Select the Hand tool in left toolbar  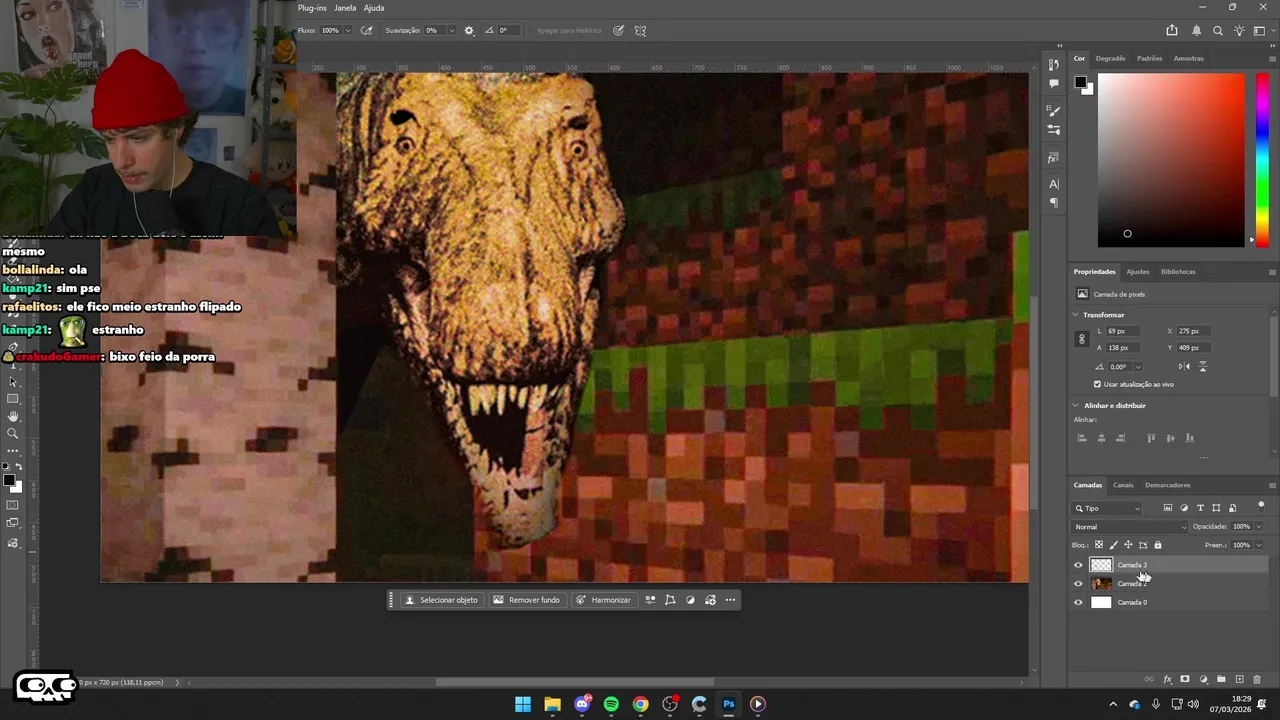point(13,417)
